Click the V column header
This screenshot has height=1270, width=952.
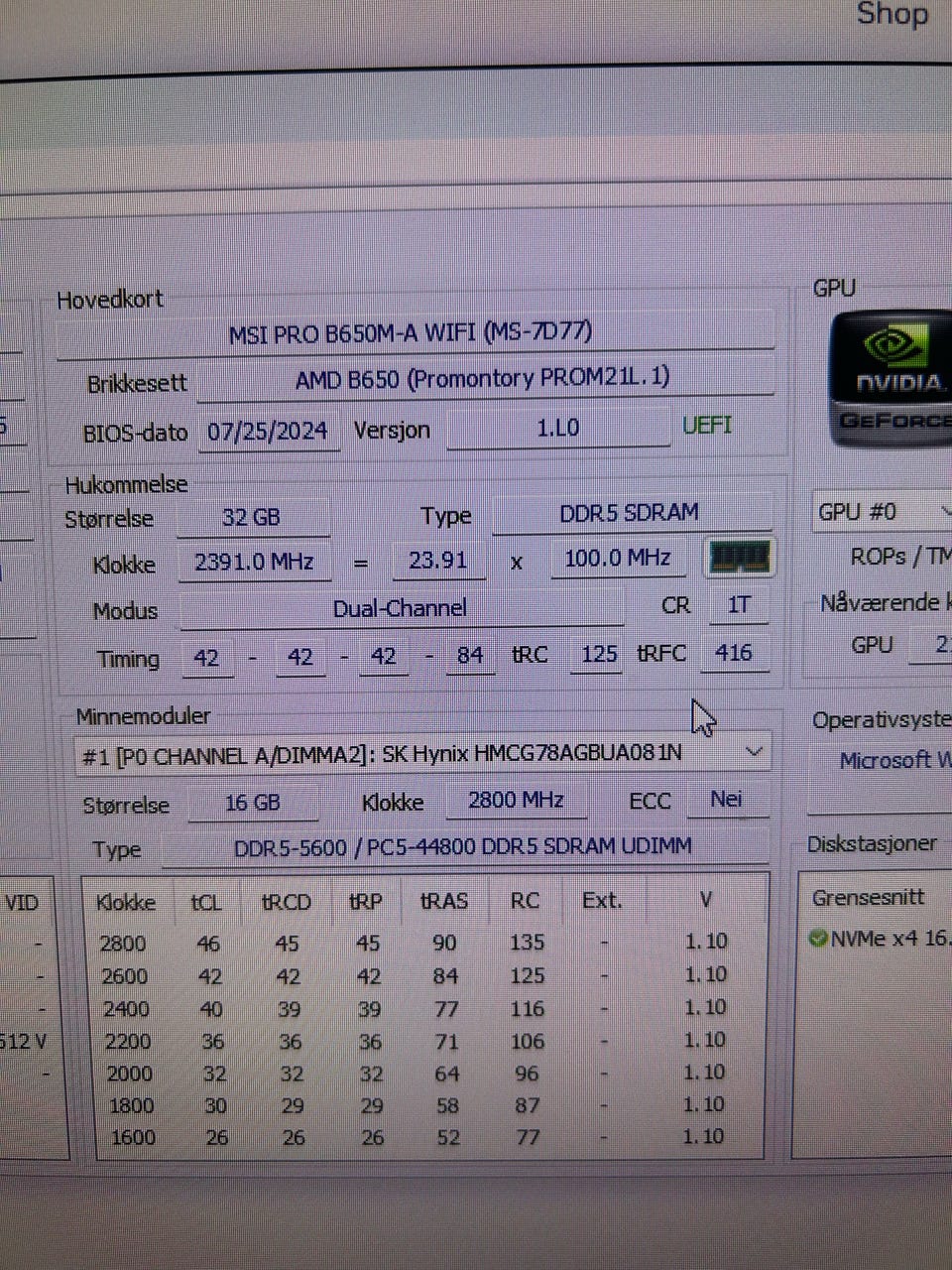(x=705, y=899)
